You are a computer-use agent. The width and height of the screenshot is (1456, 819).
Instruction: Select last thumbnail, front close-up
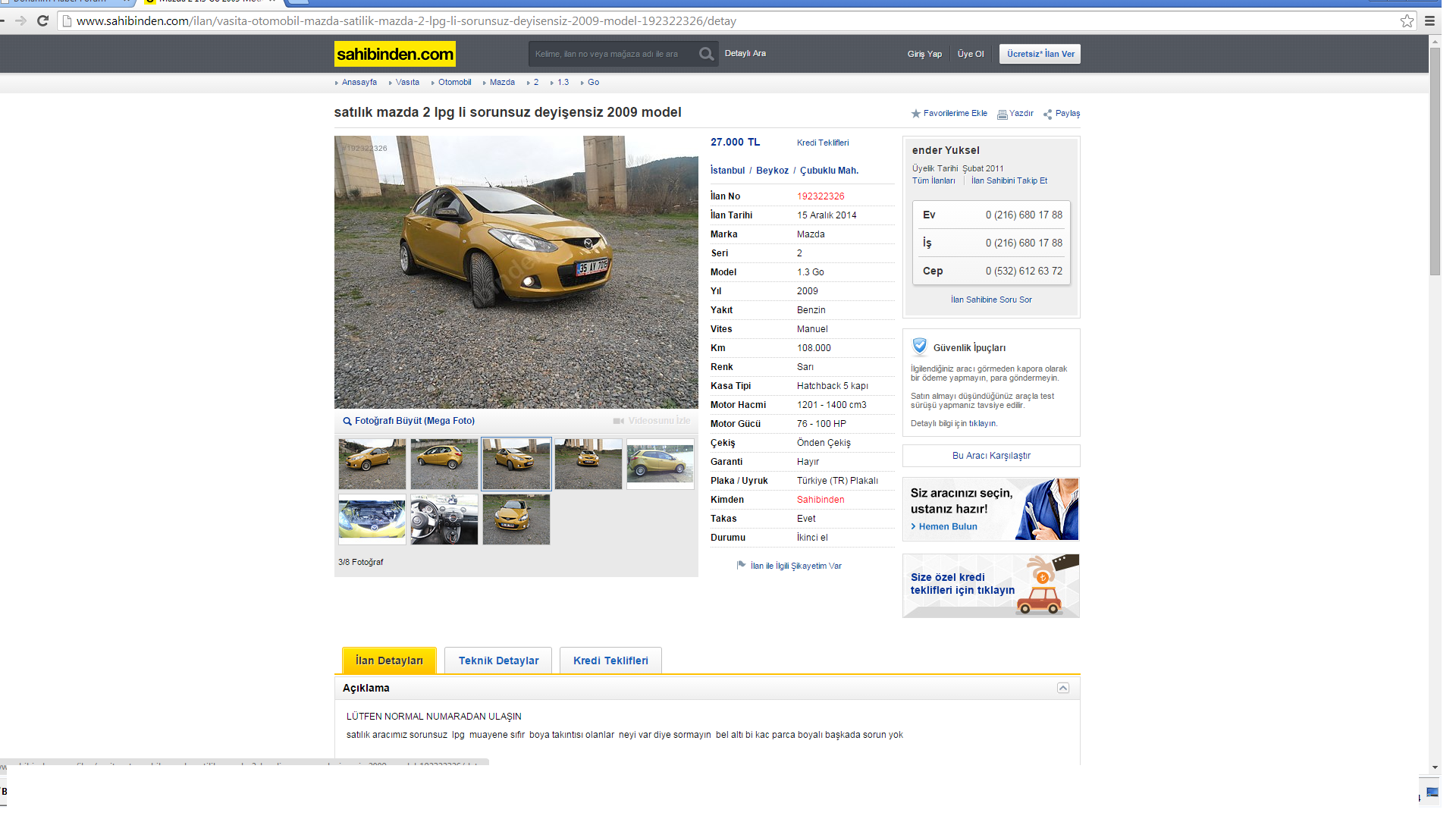tap(516, 519)
